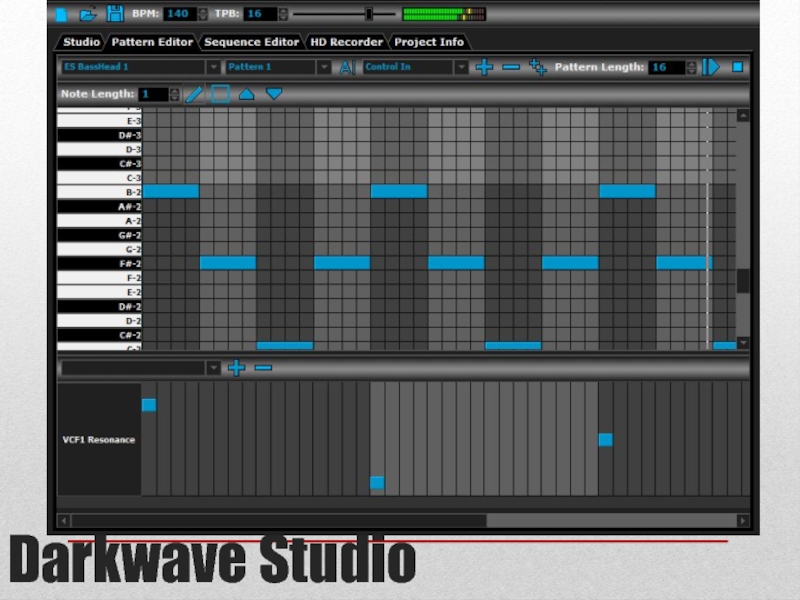Click the rename pattern icon
Image resolution: width=800 pixels, height=600 pixels.
pyautogui.click(x=347, y=68)
